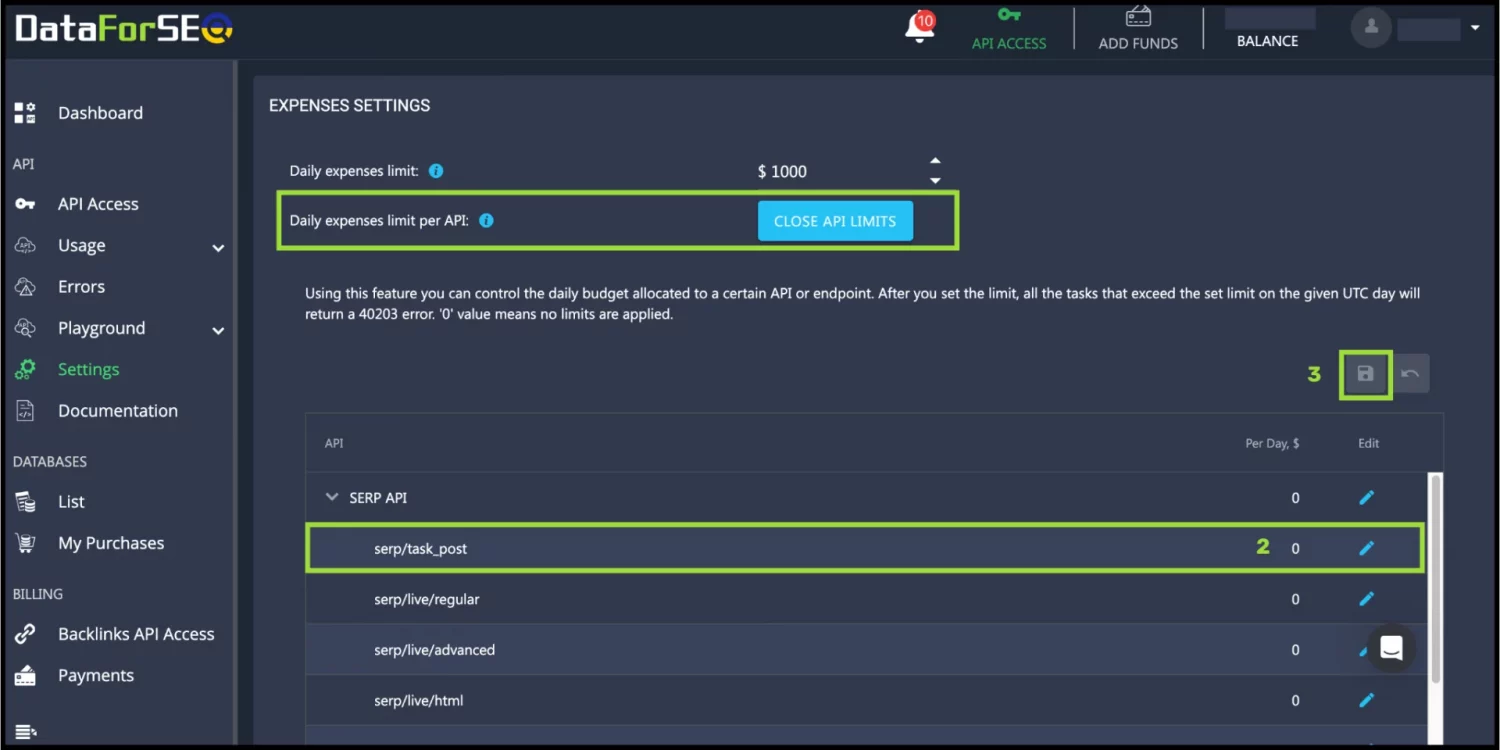This screenshot has height=750, width=1500.
Task: Open Dashboard in the sidebar
Action: (100, 113)
